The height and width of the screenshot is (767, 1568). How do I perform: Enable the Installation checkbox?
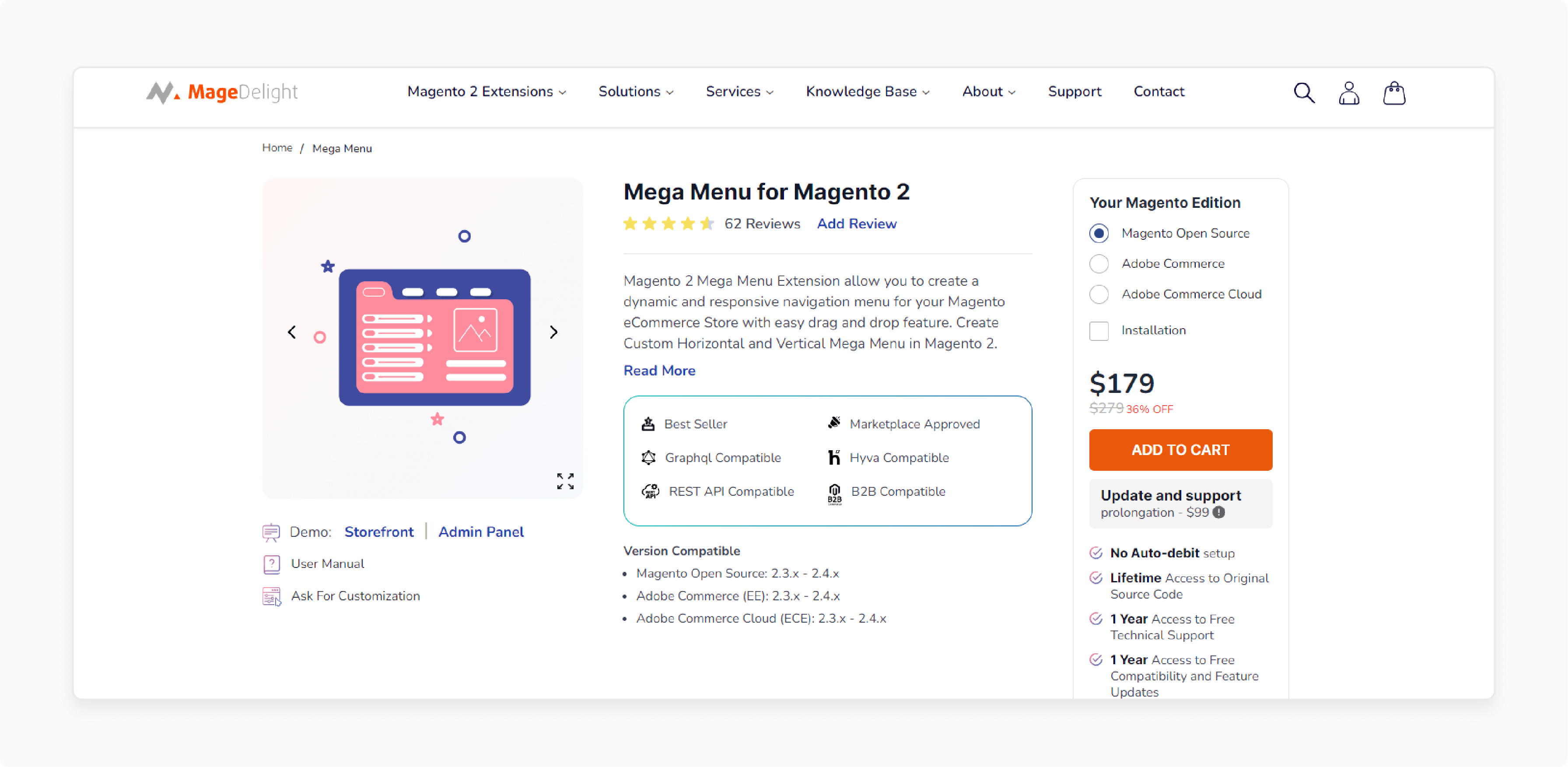pyautogui.click(x=1099, y=330)
